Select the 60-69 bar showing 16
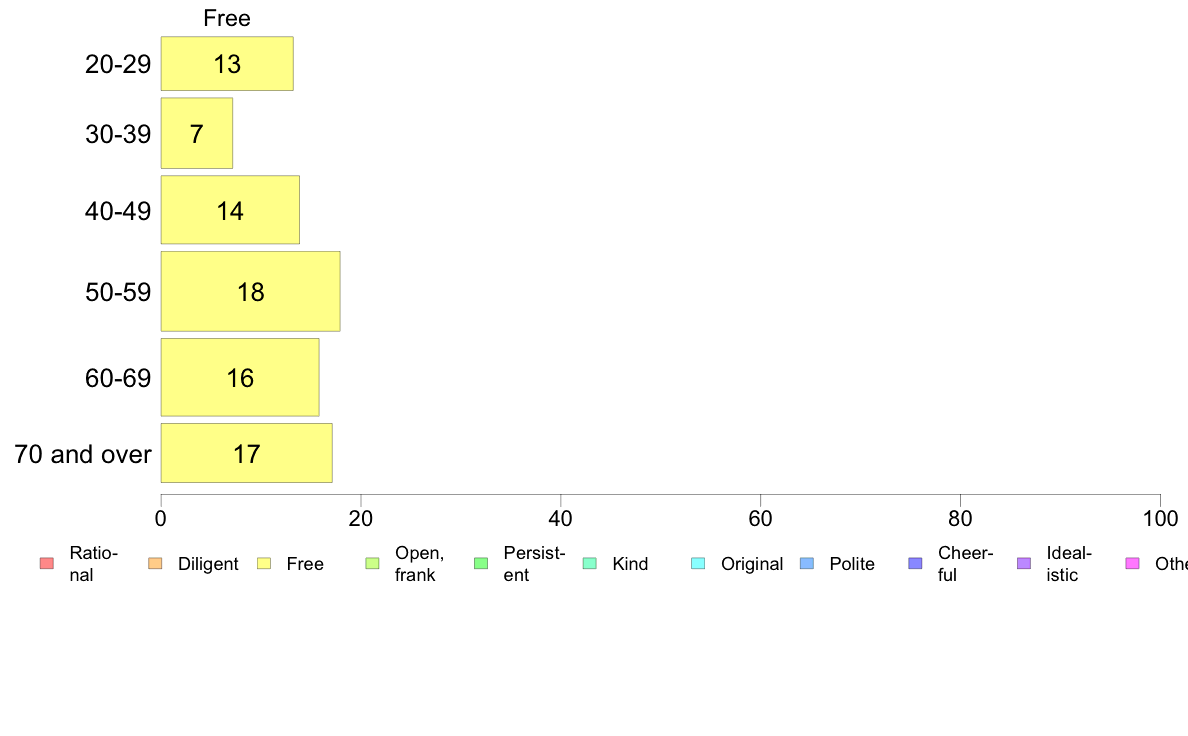The width and height of the screenshot is (1188, 736). 240,377
